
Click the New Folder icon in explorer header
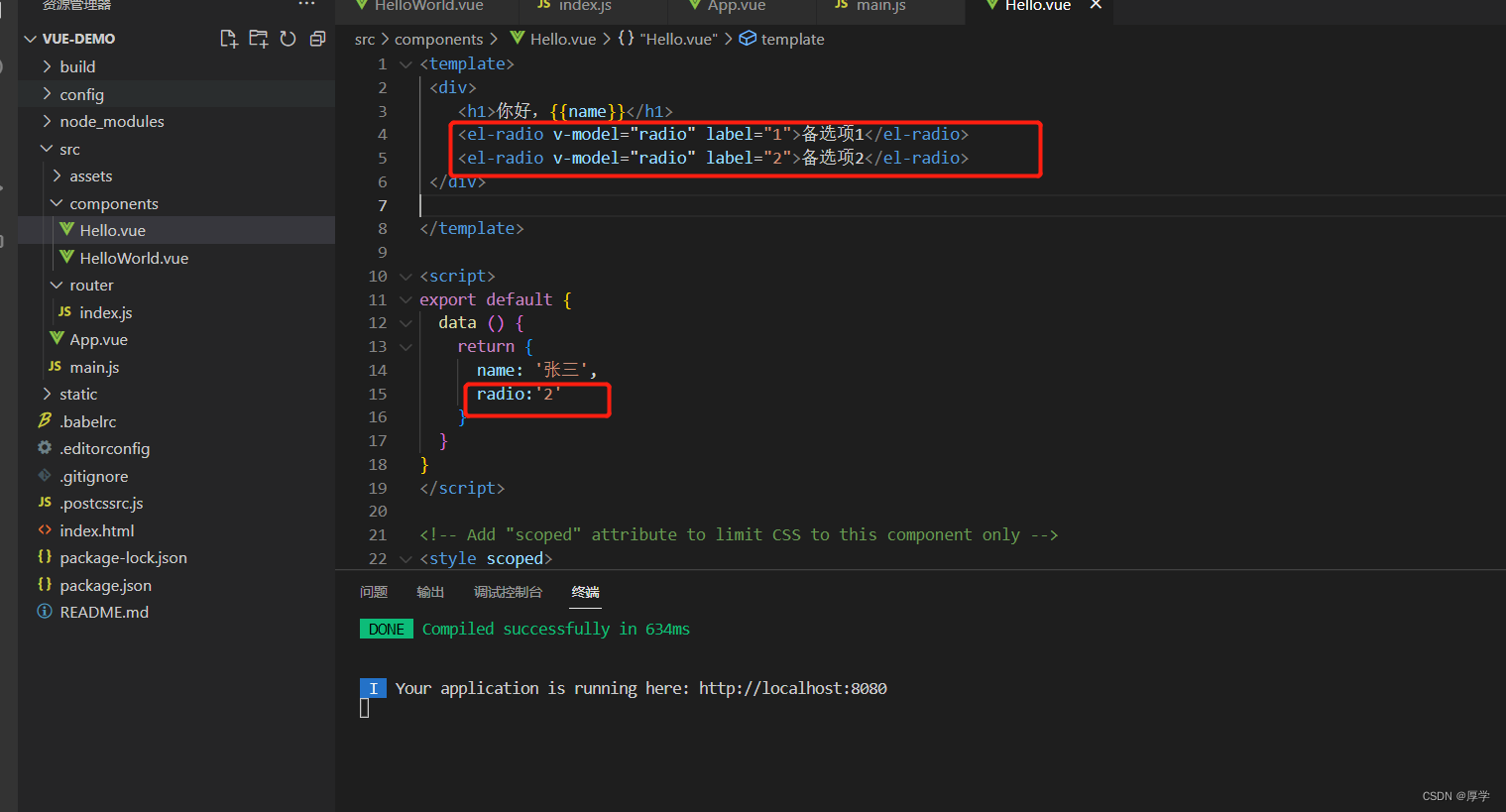[259, 39]
